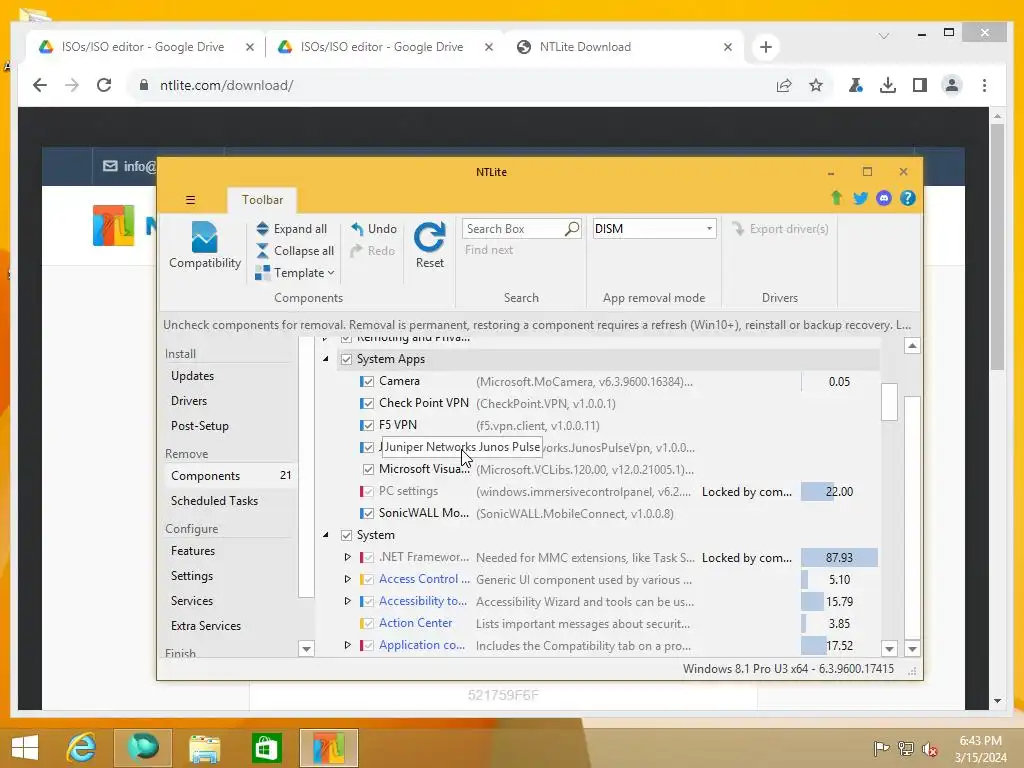1024x768 pixels.
Task: Open the Compatibility tool in NTLite
Action: (x=204, y=246)
